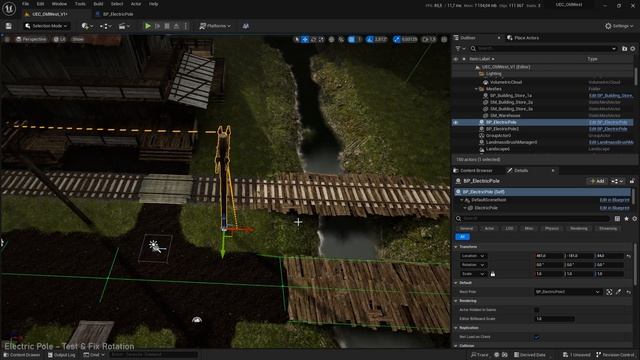
Task: Collapse the Meshes folder in Outliner
Action: [x=476, y=89]
